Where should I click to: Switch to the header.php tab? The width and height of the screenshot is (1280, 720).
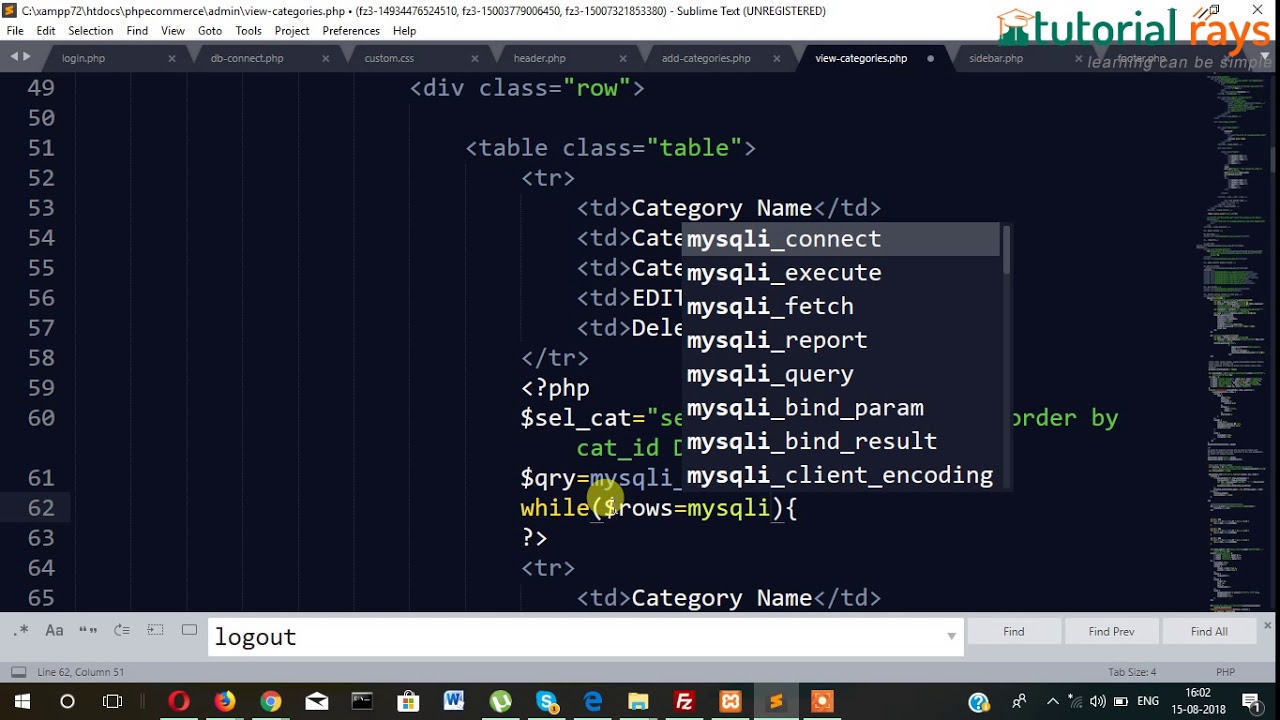[x=539, y=58]
